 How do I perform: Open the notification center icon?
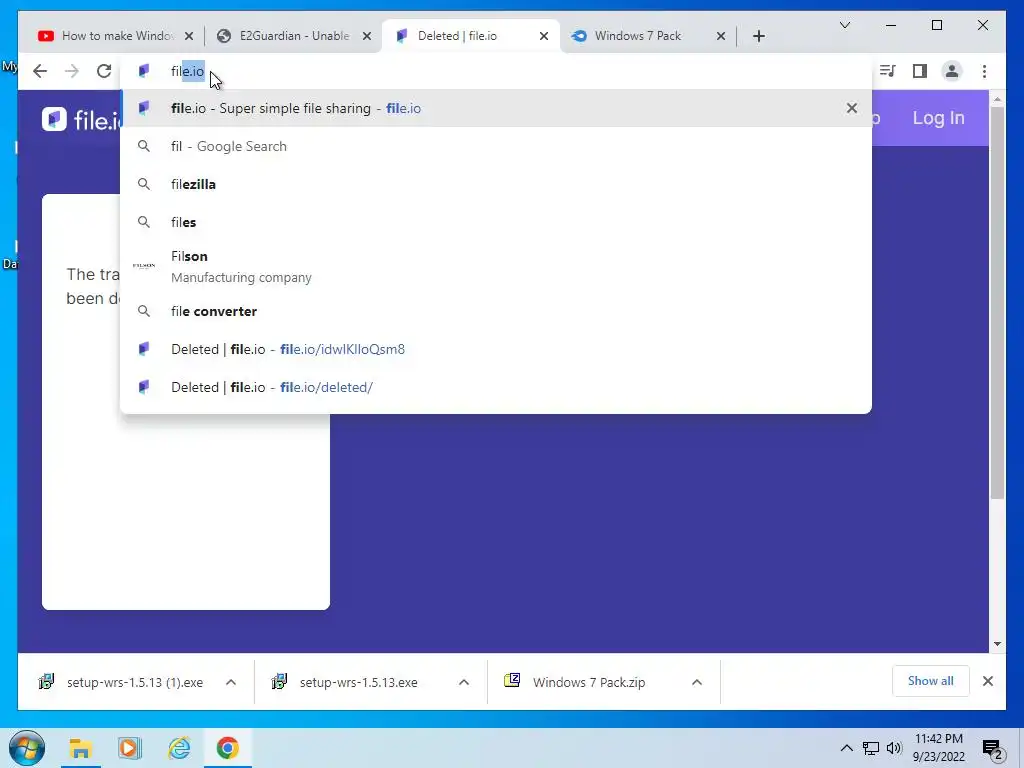tap(993, 750)
